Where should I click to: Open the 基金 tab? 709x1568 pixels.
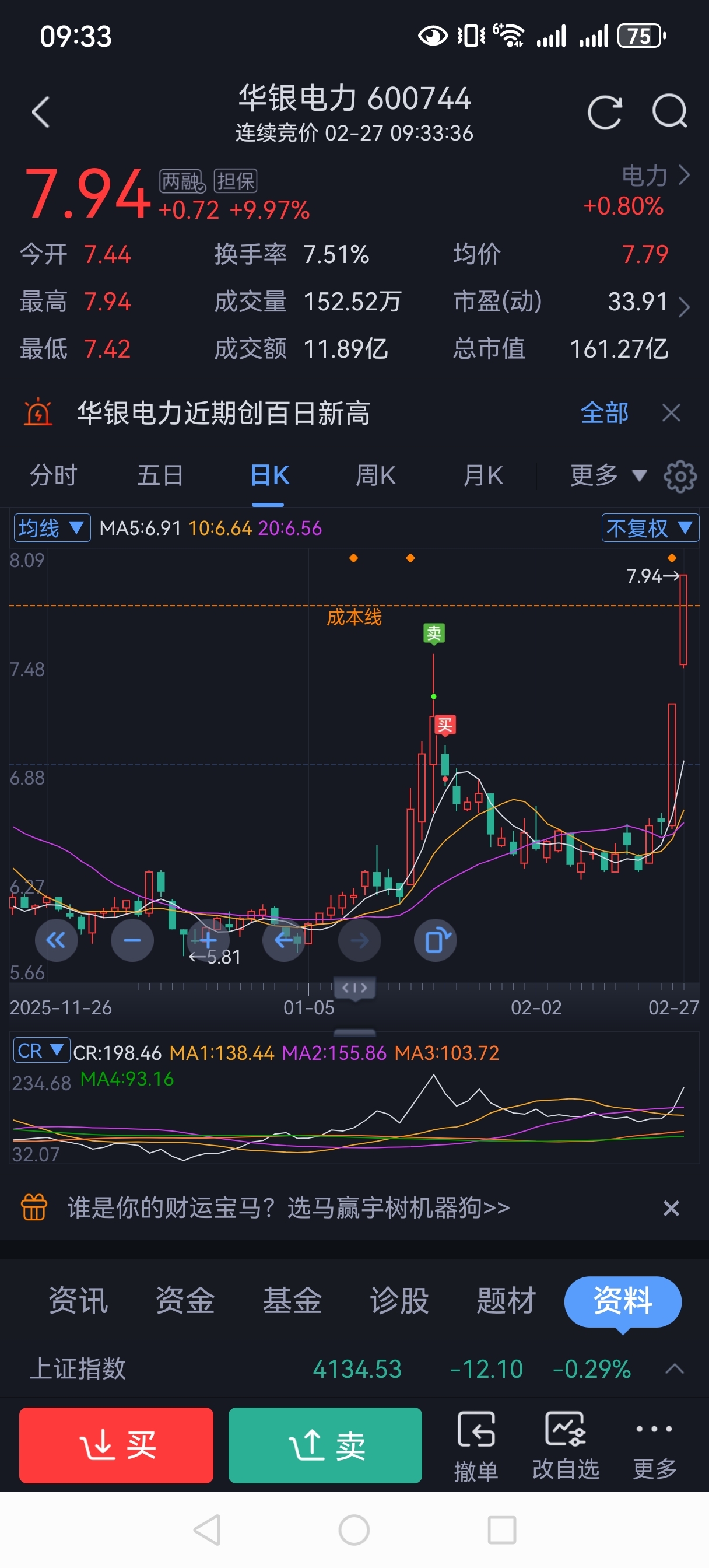coord(292,1301)
